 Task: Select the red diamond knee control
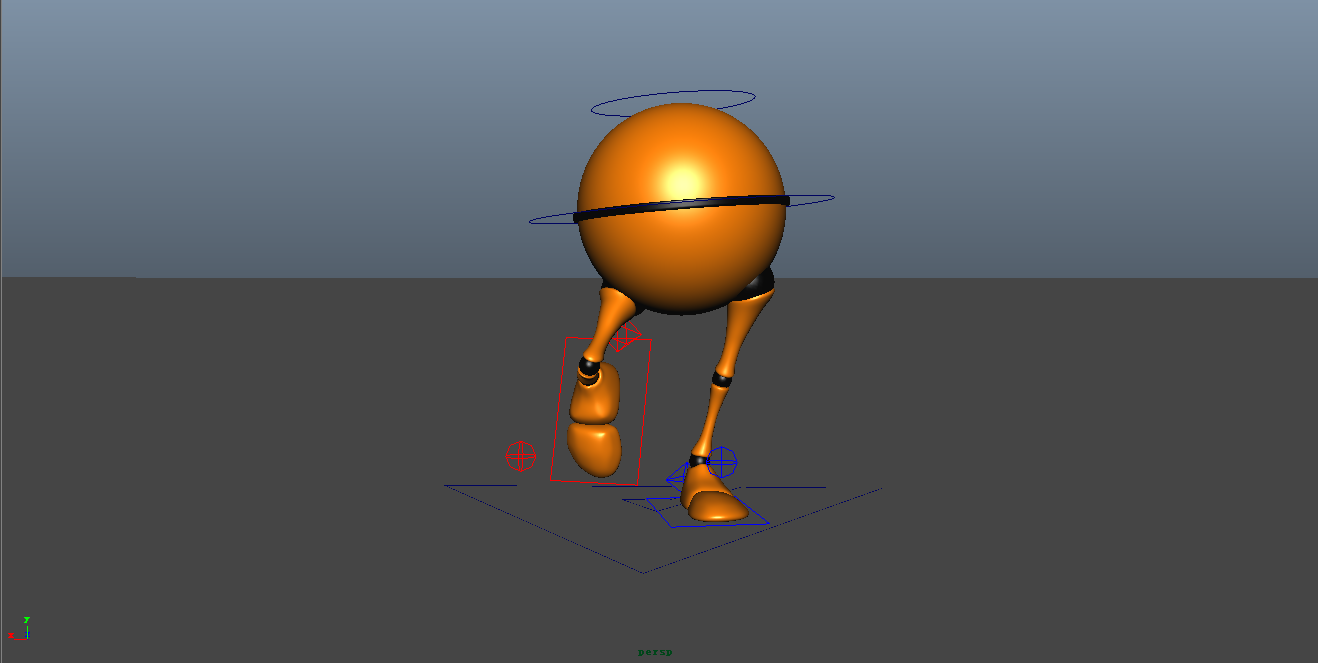coord(625,337)
